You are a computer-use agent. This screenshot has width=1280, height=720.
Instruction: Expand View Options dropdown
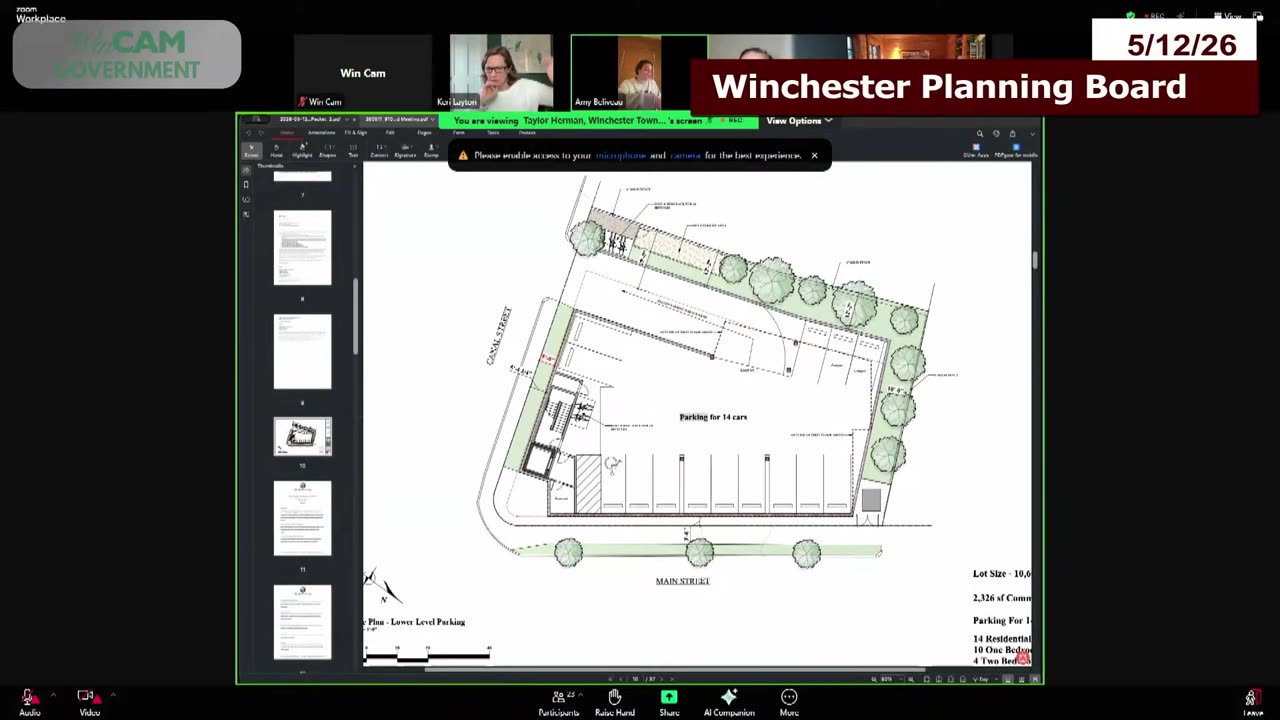pyautogui.click(x=799, y=121)
